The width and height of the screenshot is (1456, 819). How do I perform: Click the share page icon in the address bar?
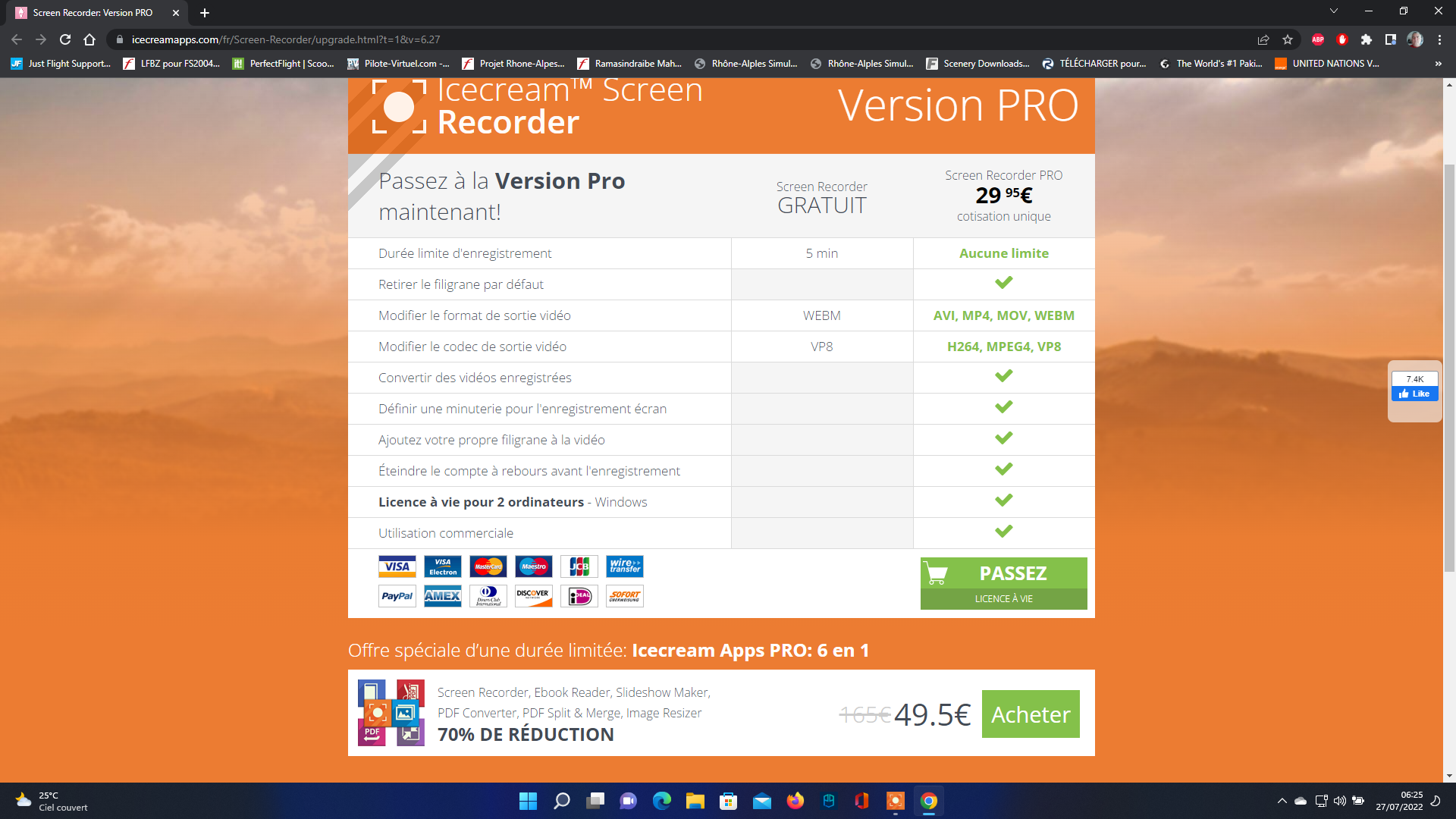[x=1263, y=39]
